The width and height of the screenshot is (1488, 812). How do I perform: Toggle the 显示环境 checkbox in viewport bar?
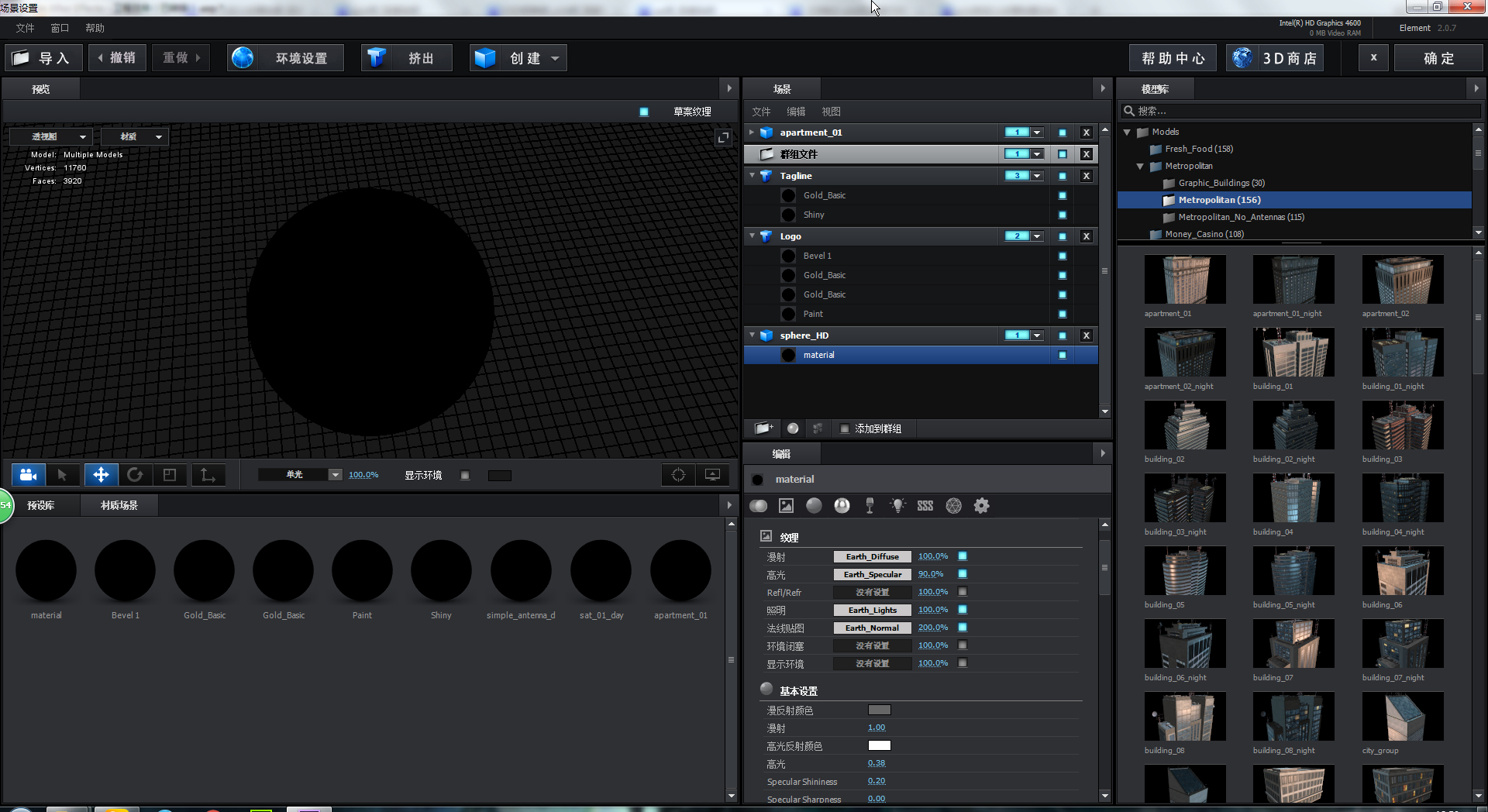(x=465, y=476)
